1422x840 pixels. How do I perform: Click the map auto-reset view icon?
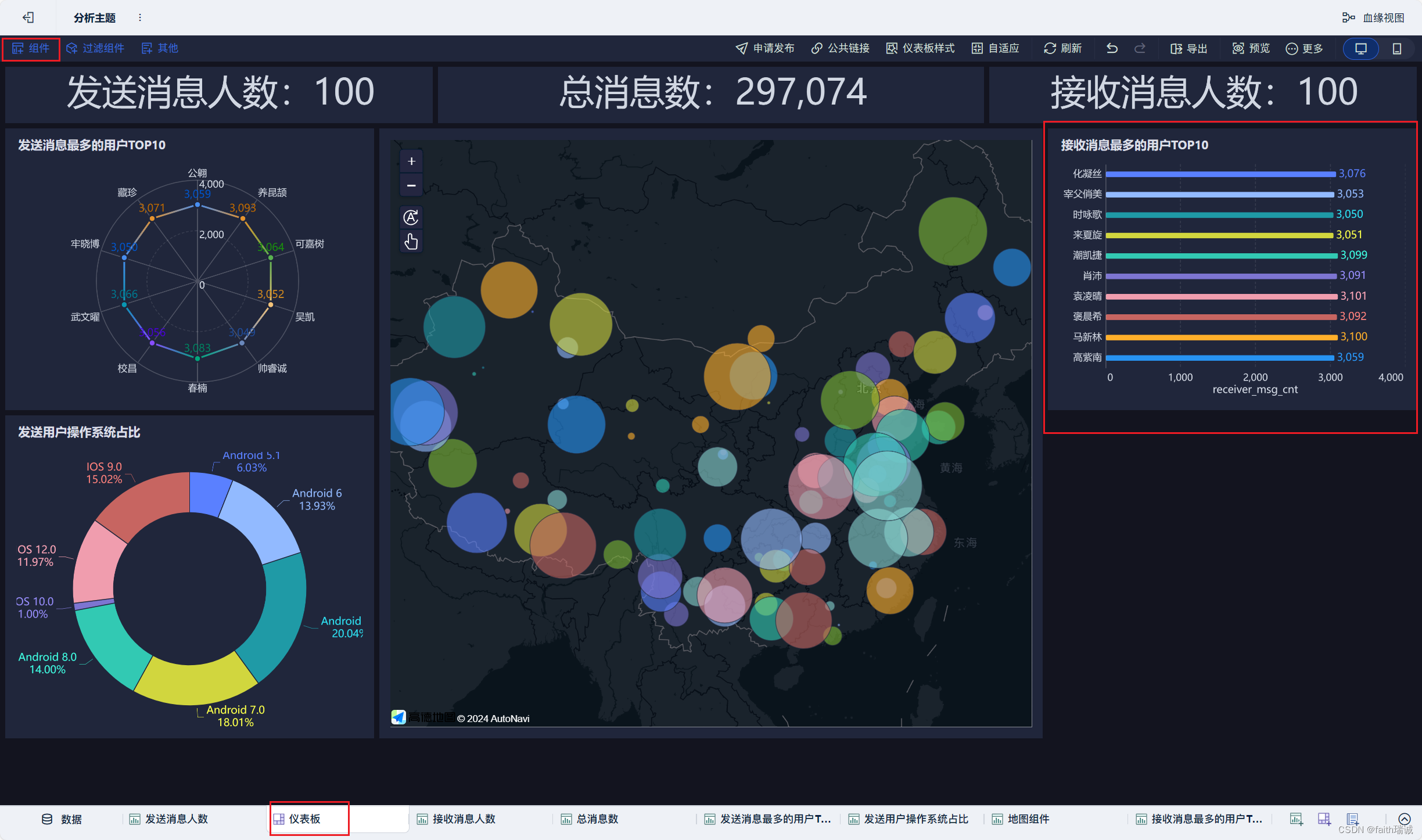click(x=411, y=217)
